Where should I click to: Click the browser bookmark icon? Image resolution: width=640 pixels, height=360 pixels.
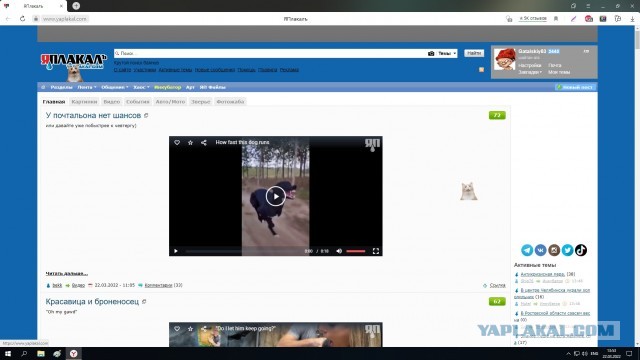556,19
